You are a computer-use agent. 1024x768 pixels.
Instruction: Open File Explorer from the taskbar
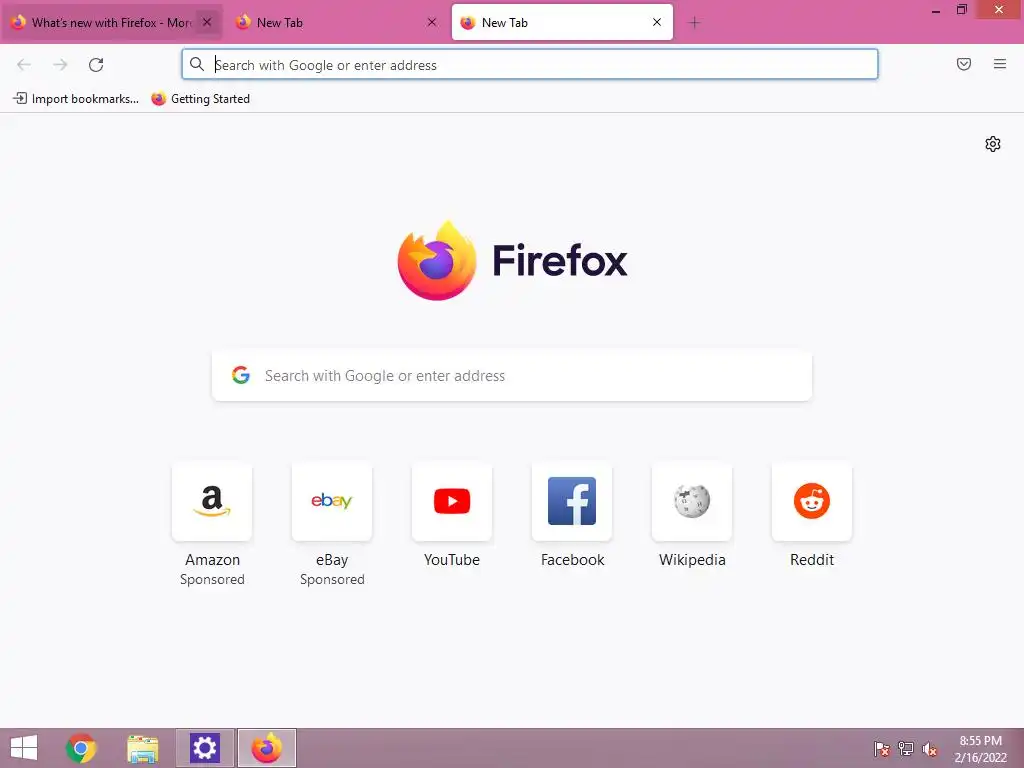point(142,748)
